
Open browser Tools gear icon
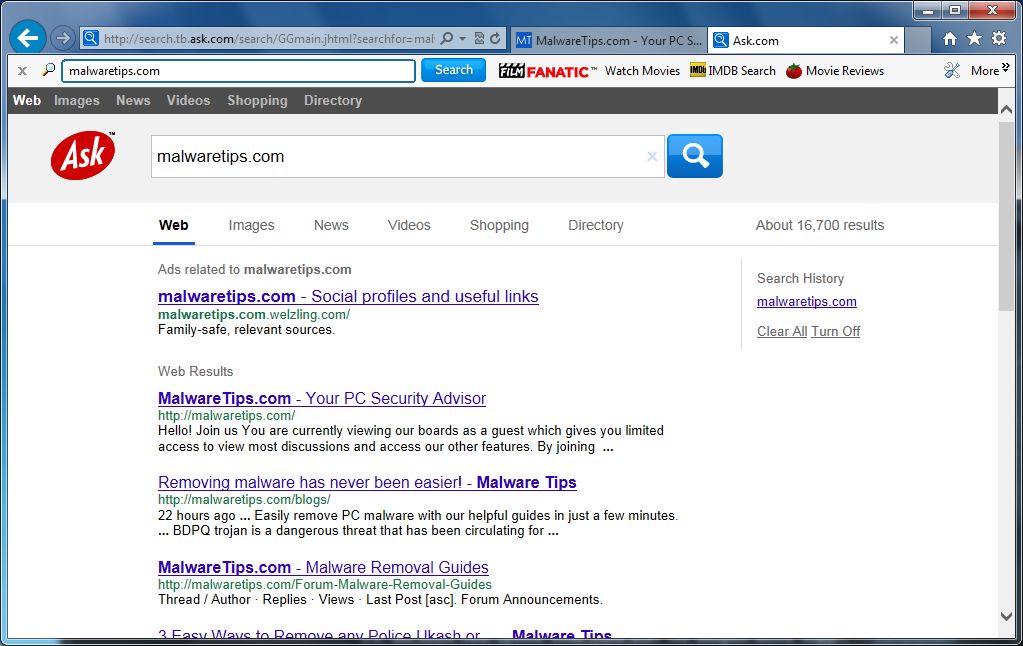coord(999,38)
